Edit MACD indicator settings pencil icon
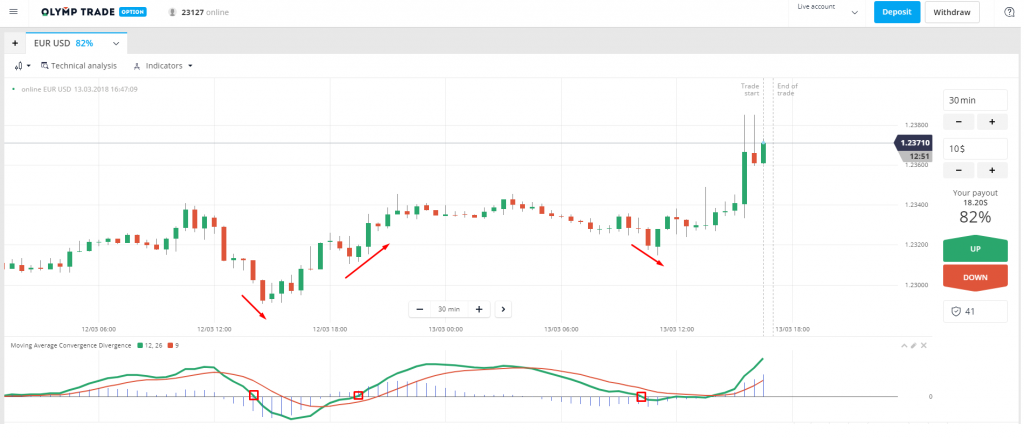 914,345
